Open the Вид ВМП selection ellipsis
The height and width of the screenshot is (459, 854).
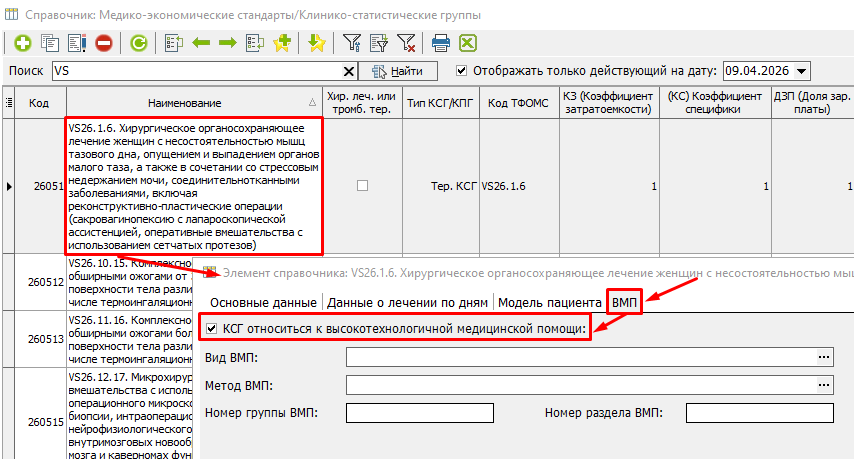(x=824, y=357)
